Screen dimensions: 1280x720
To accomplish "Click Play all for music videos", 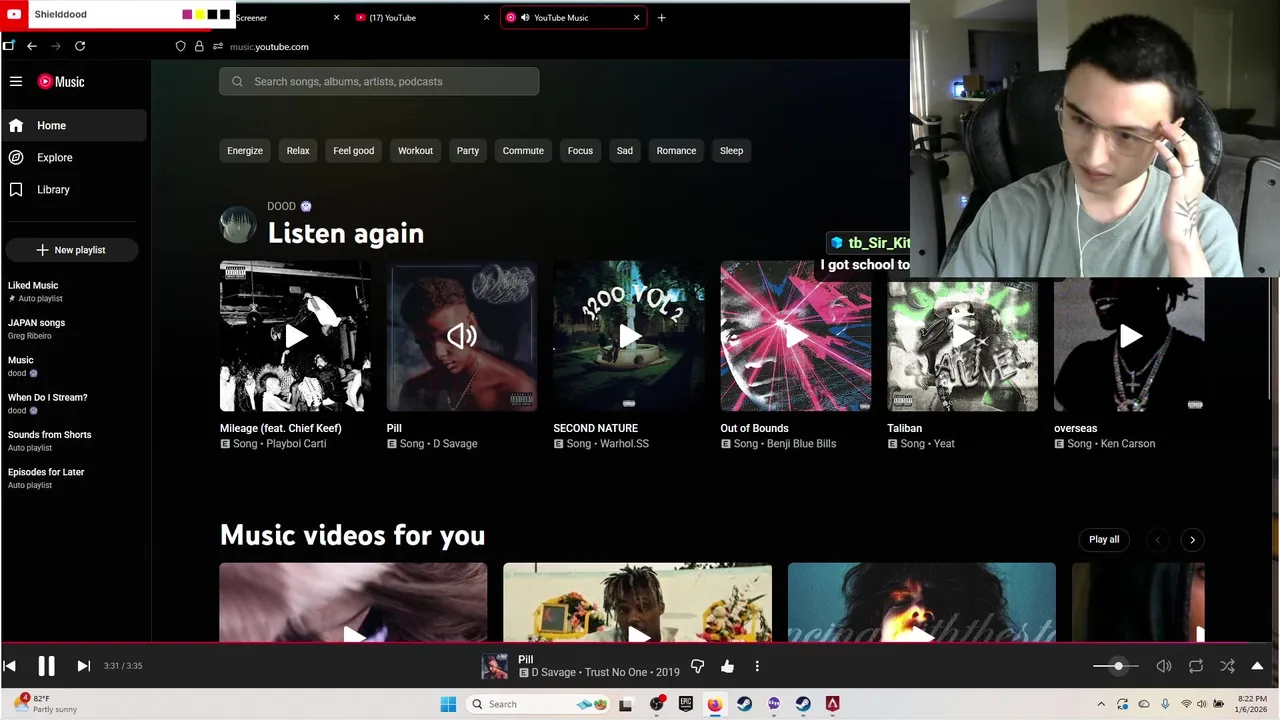I will click(x=1104, y=539).
